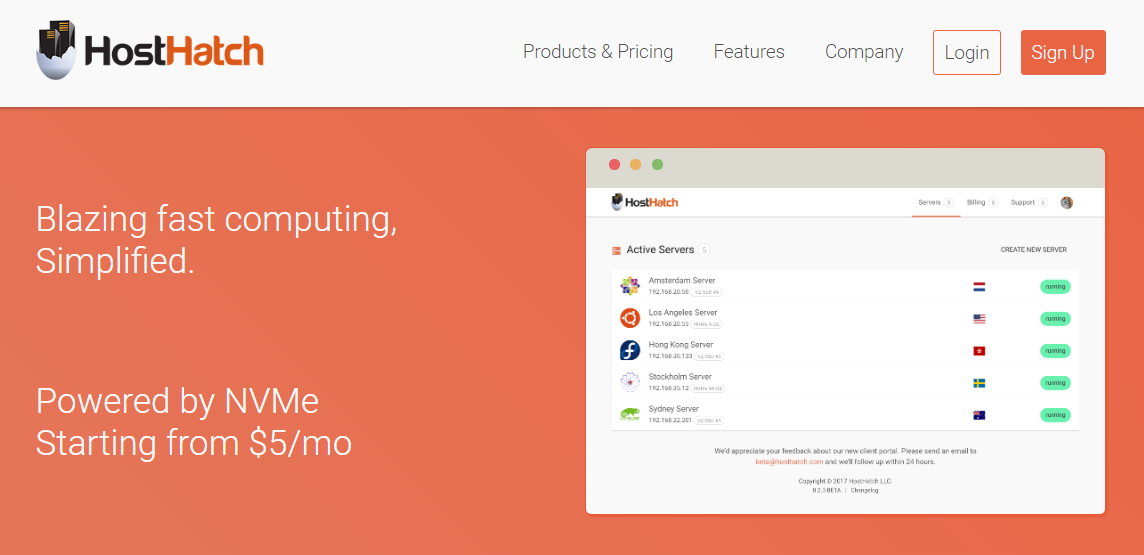Click the Debian icon beside Stockholm Server
1144x555 pixels.
(x=630, y=382)
